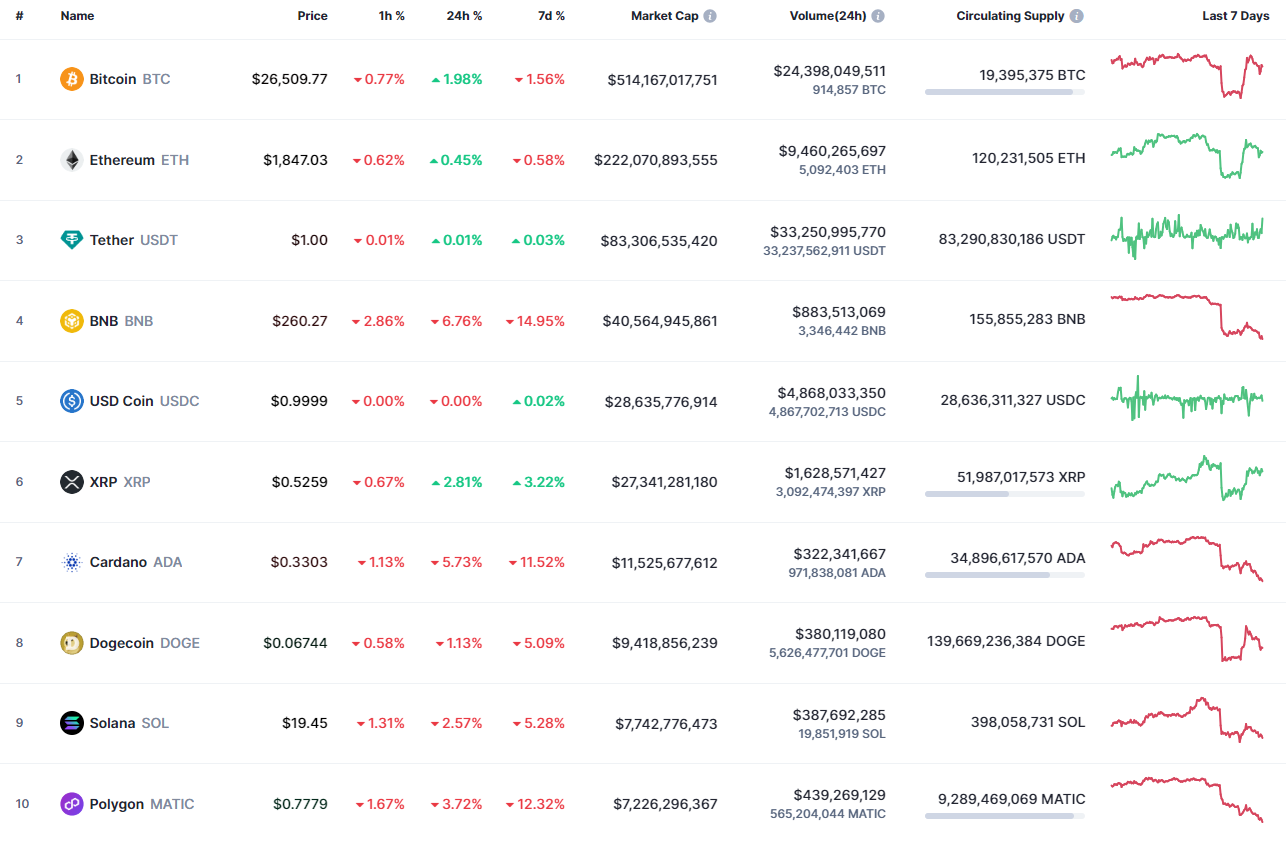
Task: Click the Tether USDT logo
Action: pyautogui.click(x=70, y=240)
